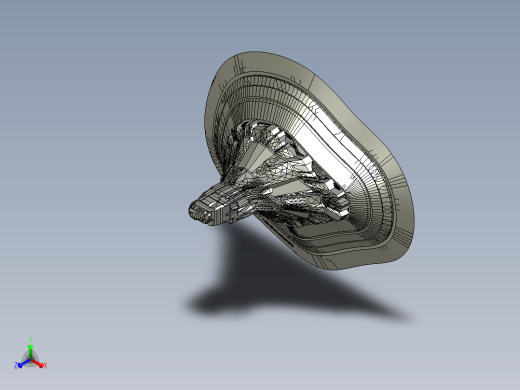This screenshot has width=520, height=390.
Task: Select the origin point of the orientation triad
Action: [30, 360]
